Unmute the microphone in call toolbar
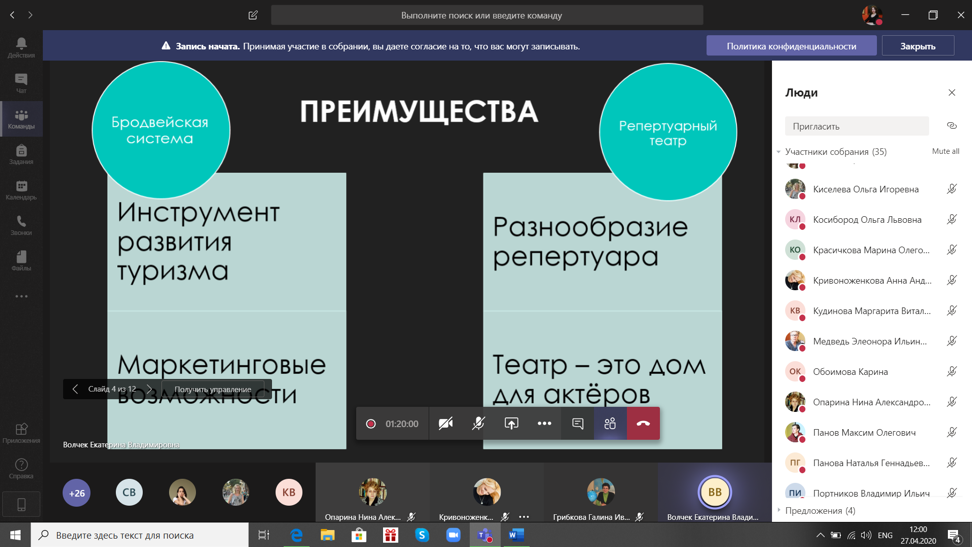The height and width of the screenshot is (547, 972). [x=479, y=424]
